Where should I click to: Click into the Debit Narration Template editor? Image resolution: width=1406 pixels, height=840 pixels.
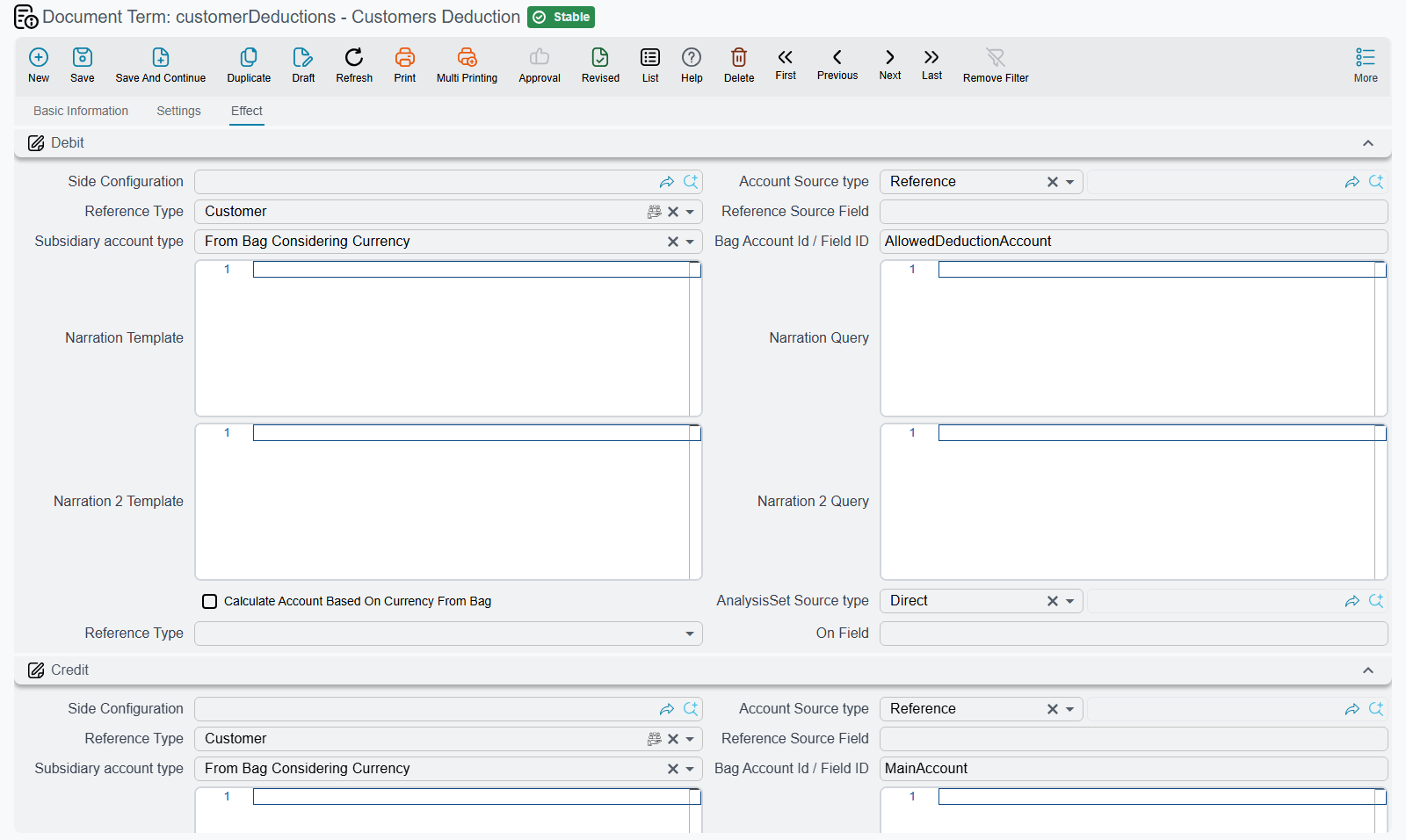tap(448, 338)
